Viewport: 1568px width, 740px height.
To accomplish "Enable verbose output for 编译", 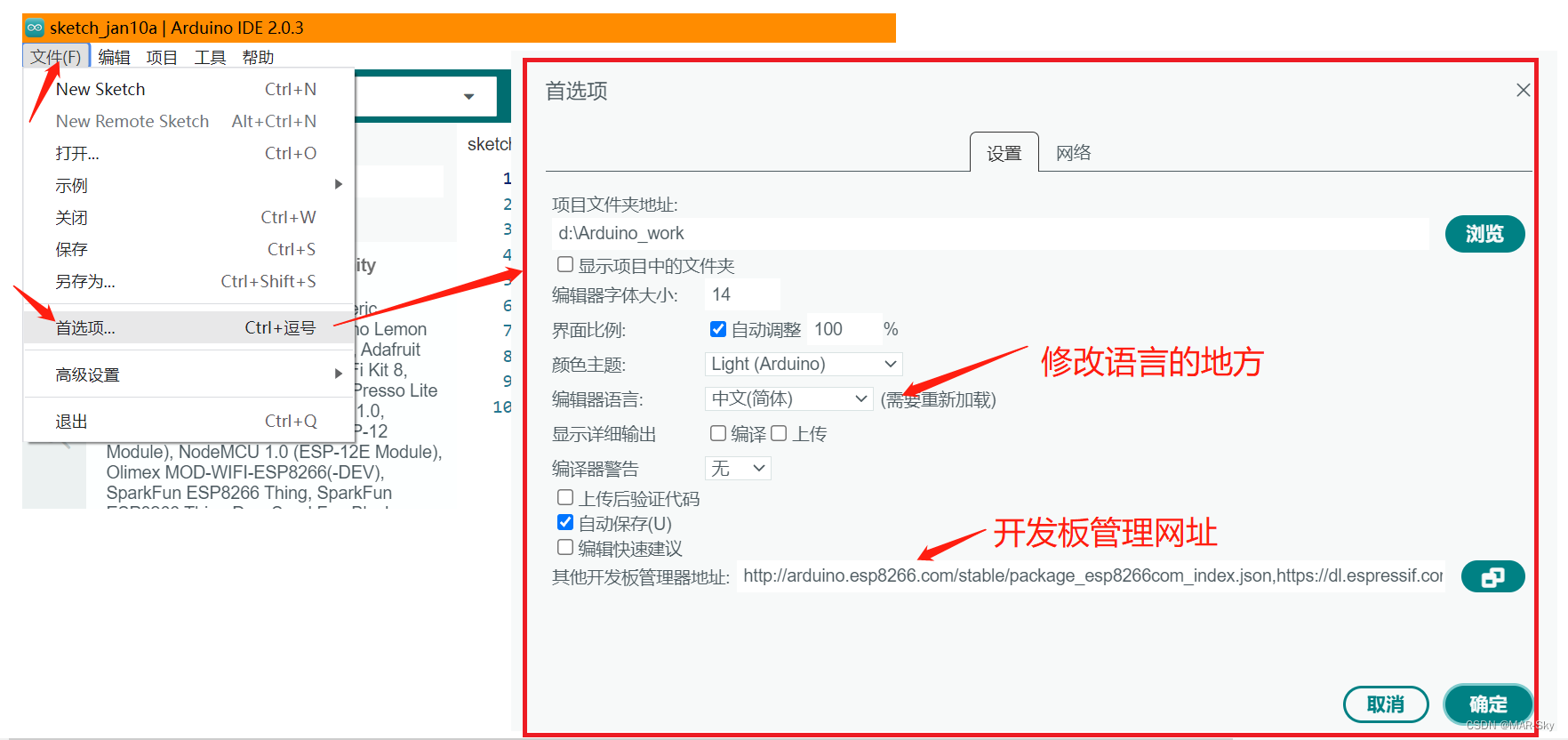I will [x=718, y=433].
